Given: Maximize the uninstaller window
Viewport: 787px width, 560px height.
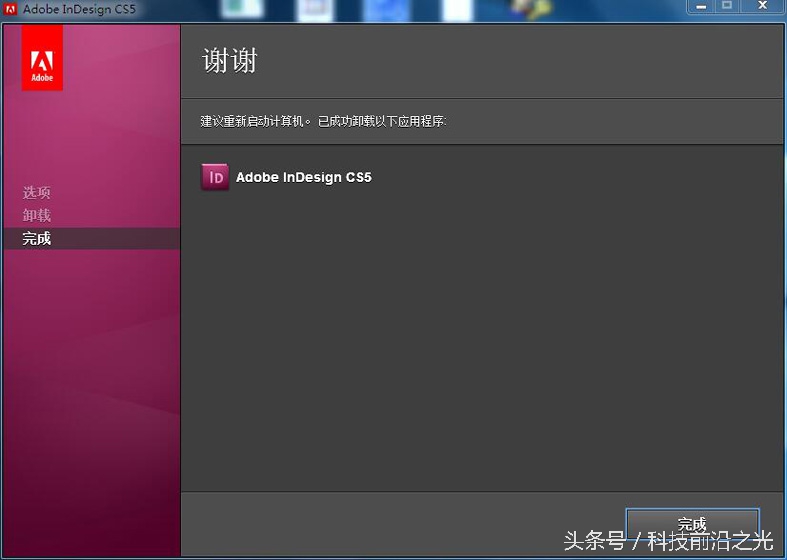Looking at the screenshot, I should pos(727,6).
